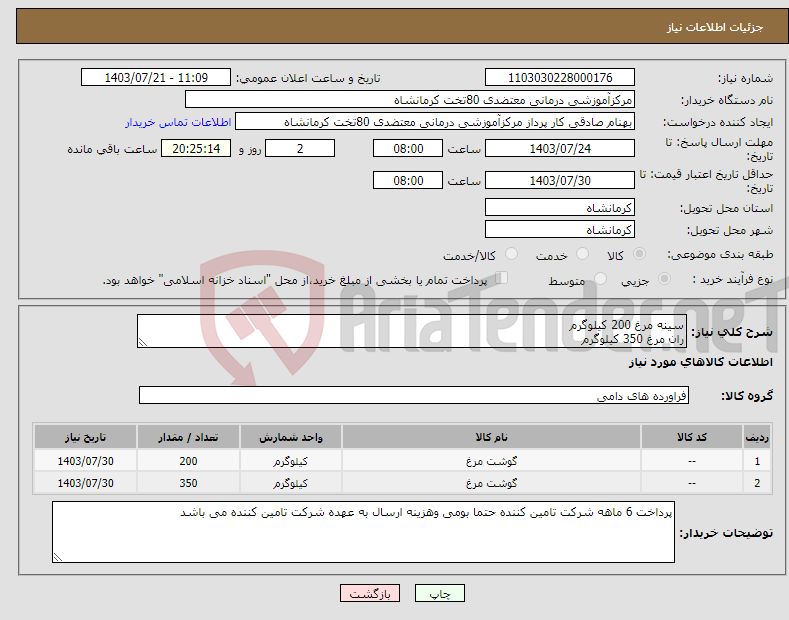The image size is (789, 620).
Task: Select the کالا/خدمت radio button
Action: tap(511, 254)
